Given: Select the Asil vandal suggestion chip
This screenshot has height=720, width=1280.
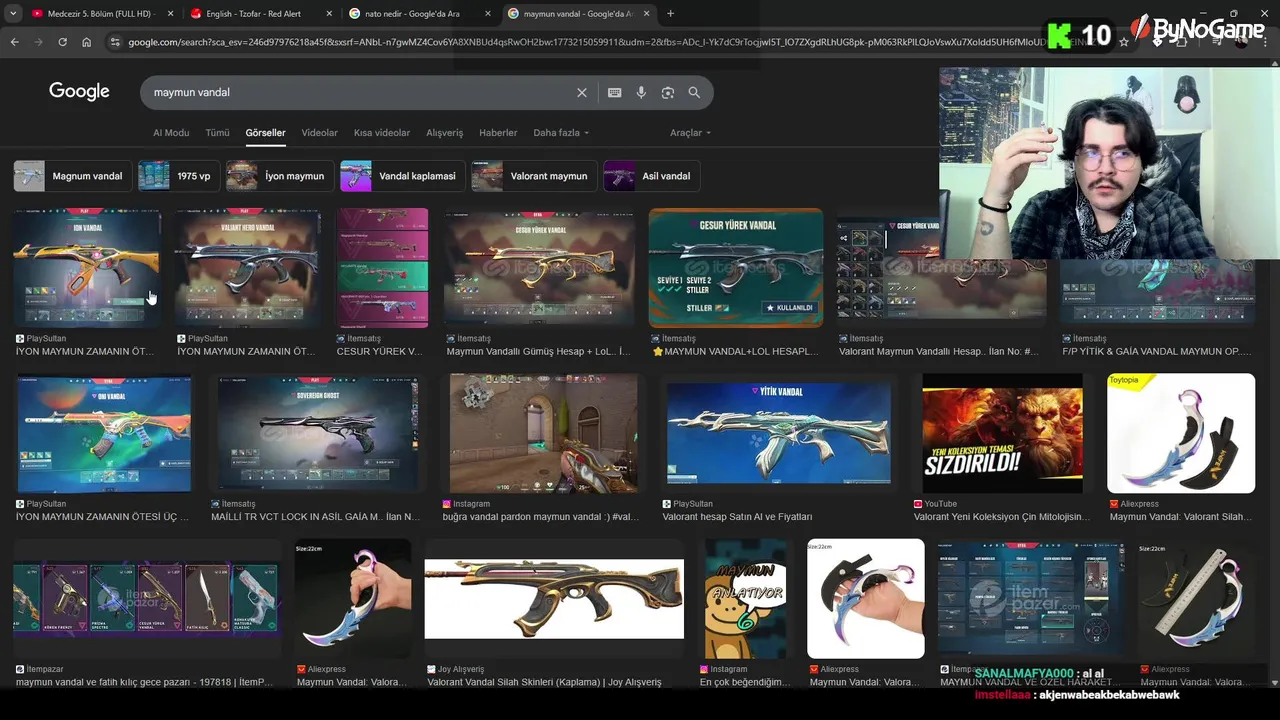Looking at the screenshot, I should pyautogui.click(x=651, y=176).
